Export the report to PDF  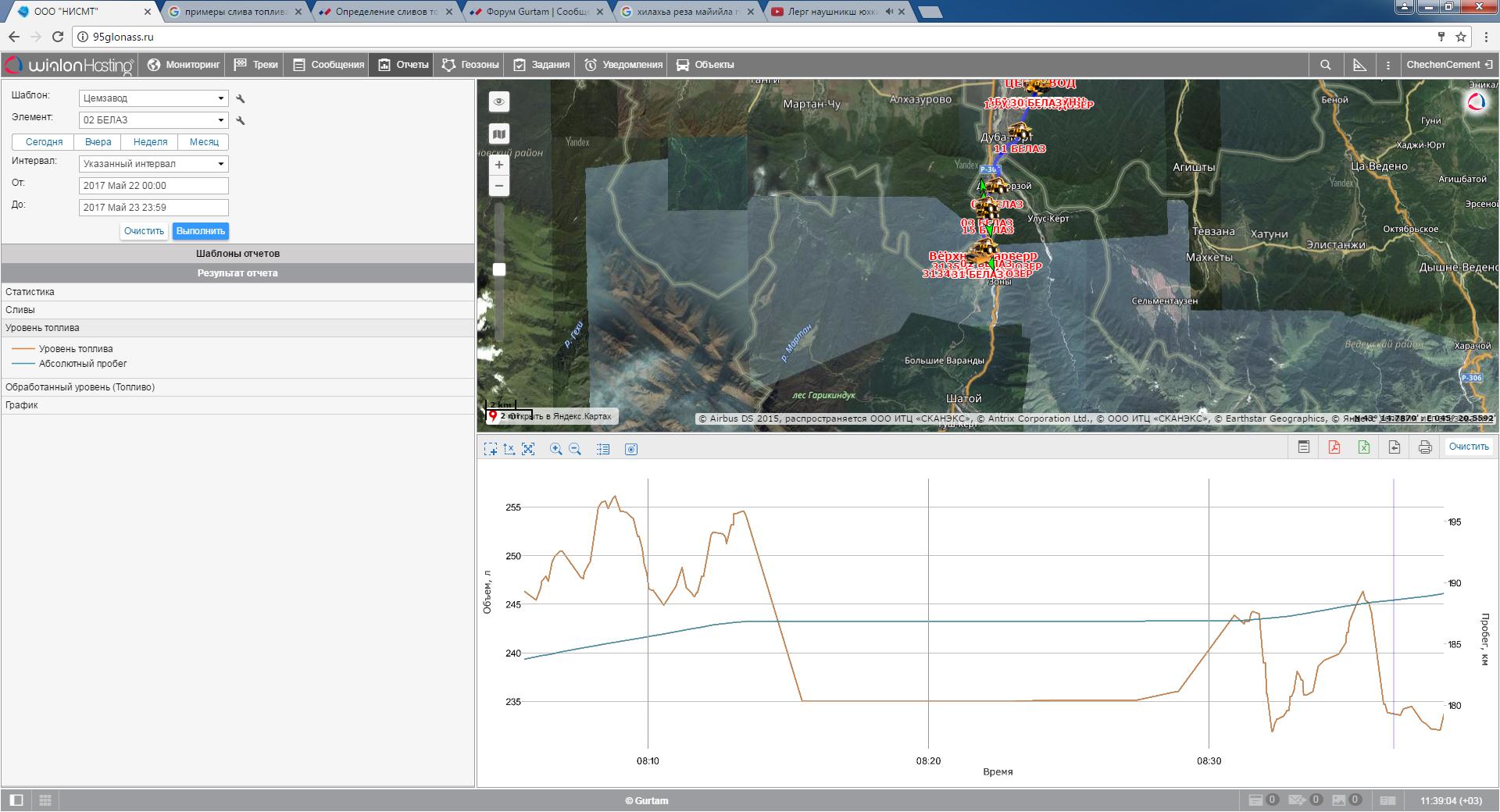point(1334,447)
